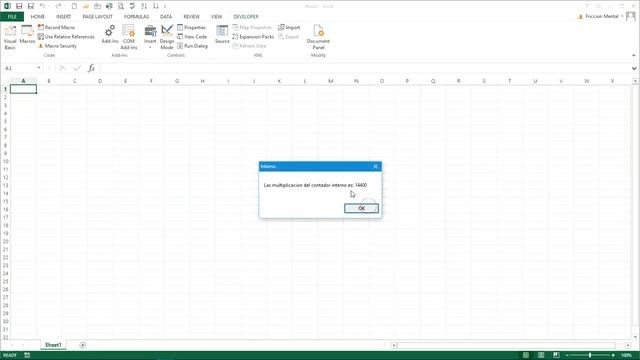Click the Print Preview icon

[121, 6]
